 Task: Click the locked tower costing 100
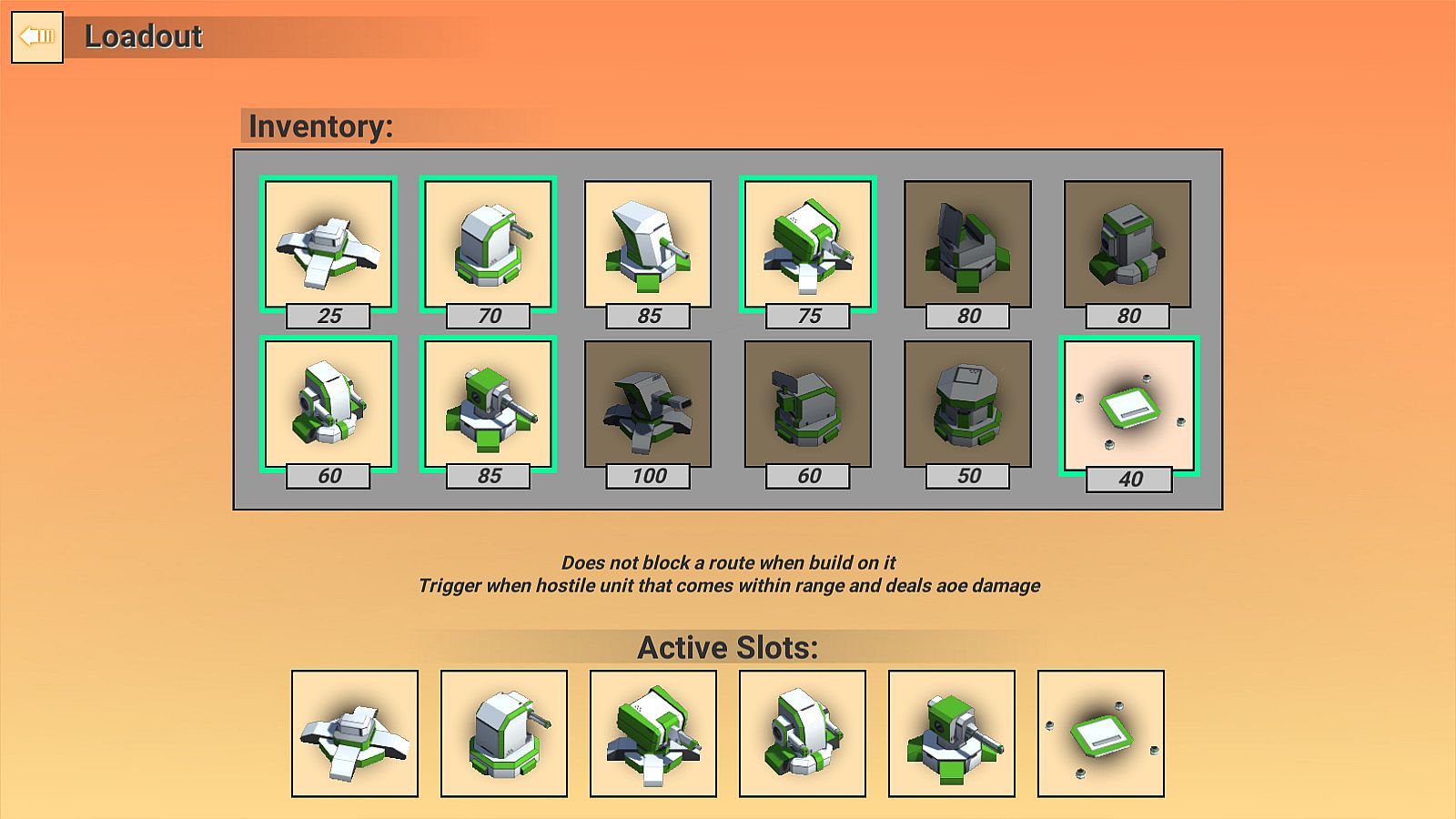coord(648,404)
